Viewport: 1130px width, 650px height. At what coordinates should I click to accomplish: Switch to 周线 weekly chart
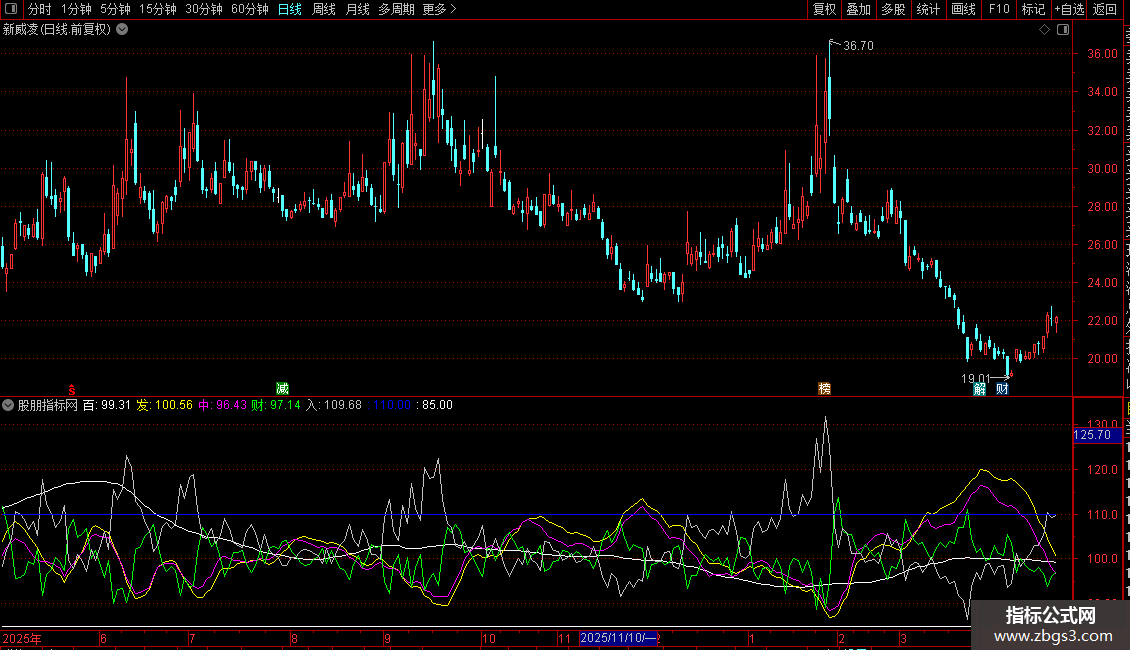tap(324, 9)
